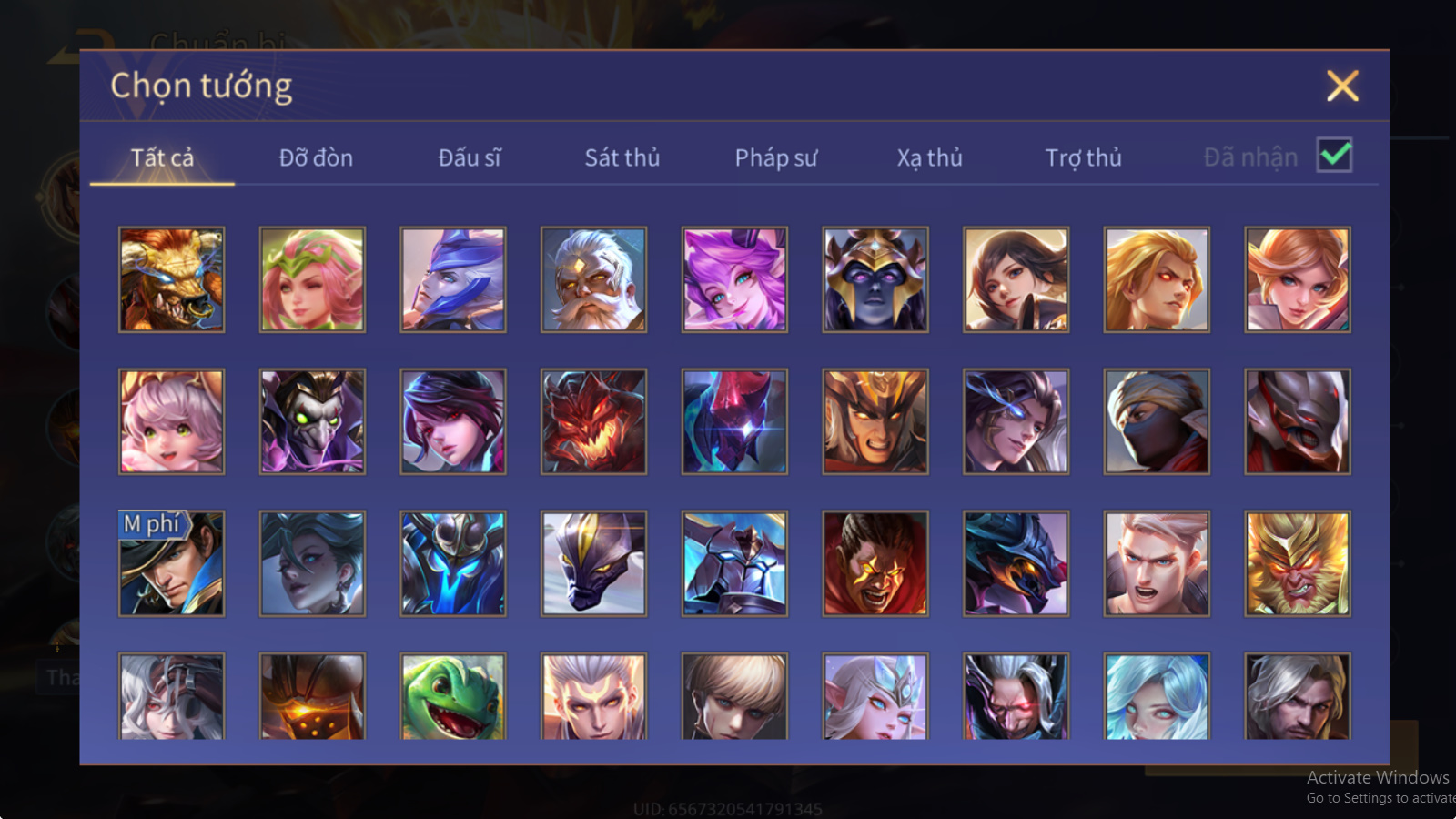
Task: Filter heroes by Xạ thủ tab
Action: click(x=930, y=157)
